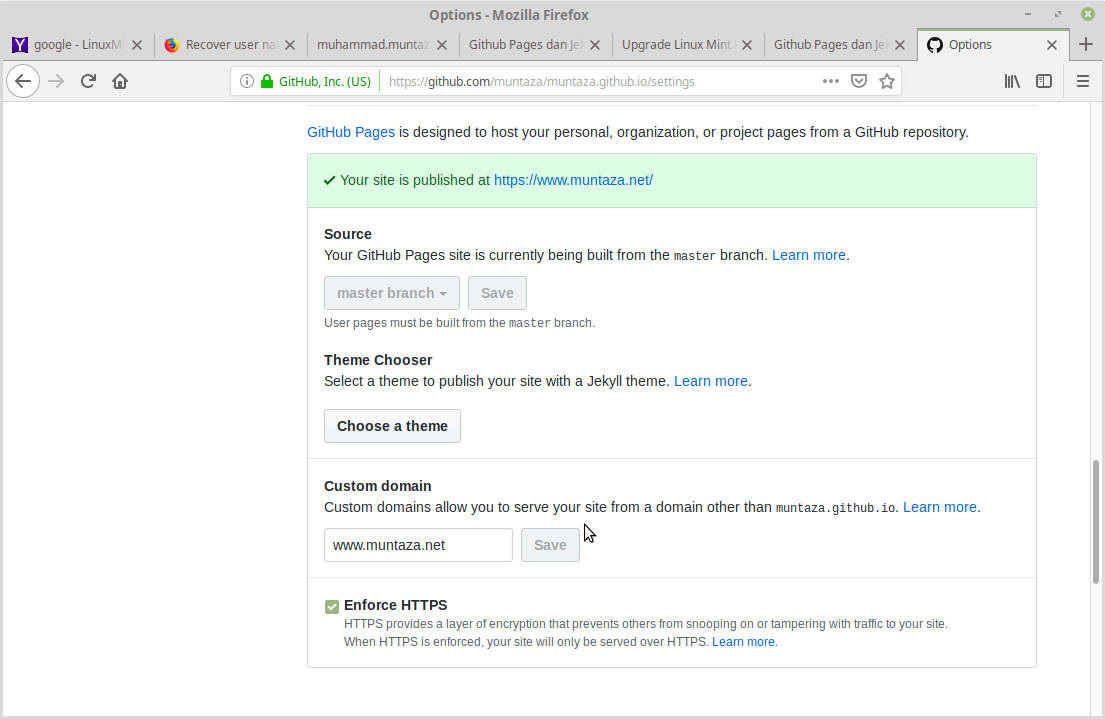The width and height of the screenshot is (1105, 719).
Task: Open page actions three-dot menu
Action: click(830, 82)
